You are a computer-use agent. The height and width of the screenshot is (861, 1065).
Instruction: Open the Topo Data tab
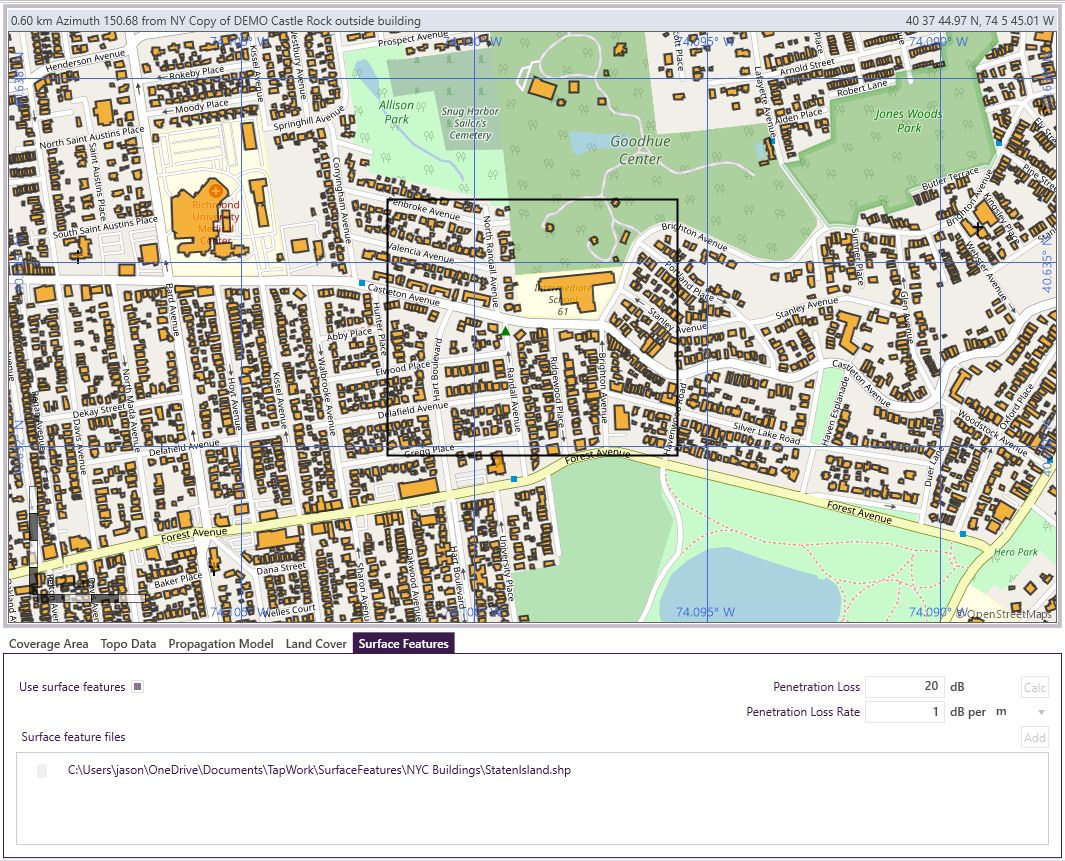(128, 644)
